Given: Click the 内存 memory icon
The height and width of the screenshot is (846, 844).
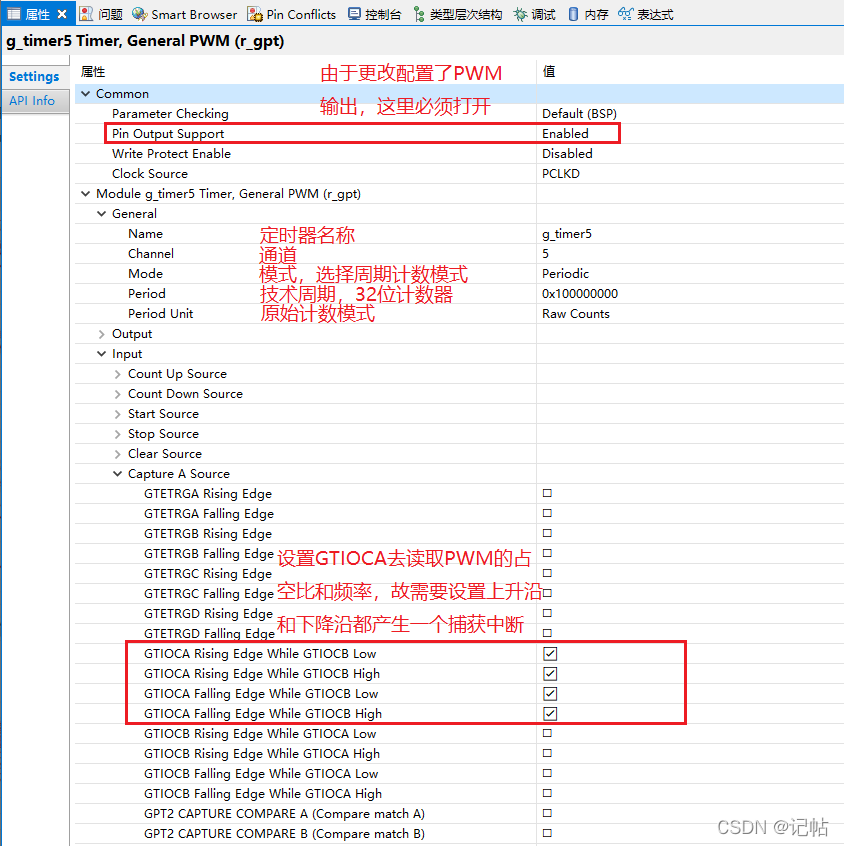Looking at the screenshot, I should 574,14.
